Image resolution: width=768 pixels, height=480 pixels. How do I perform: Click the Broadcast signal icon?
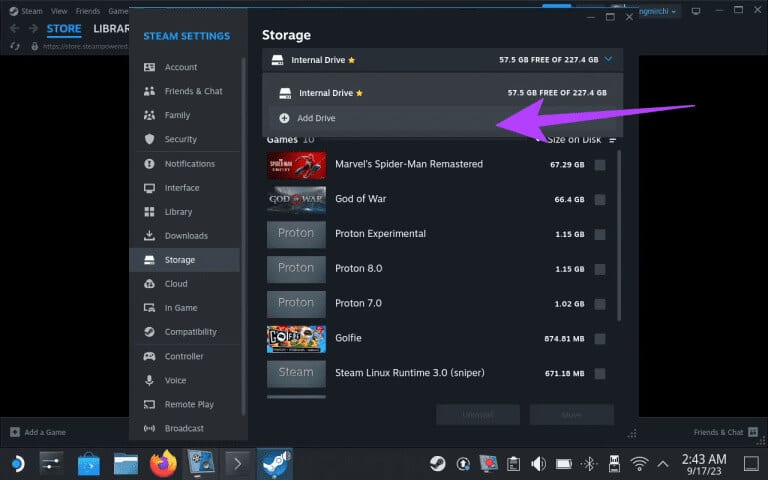tap(149, 428)
